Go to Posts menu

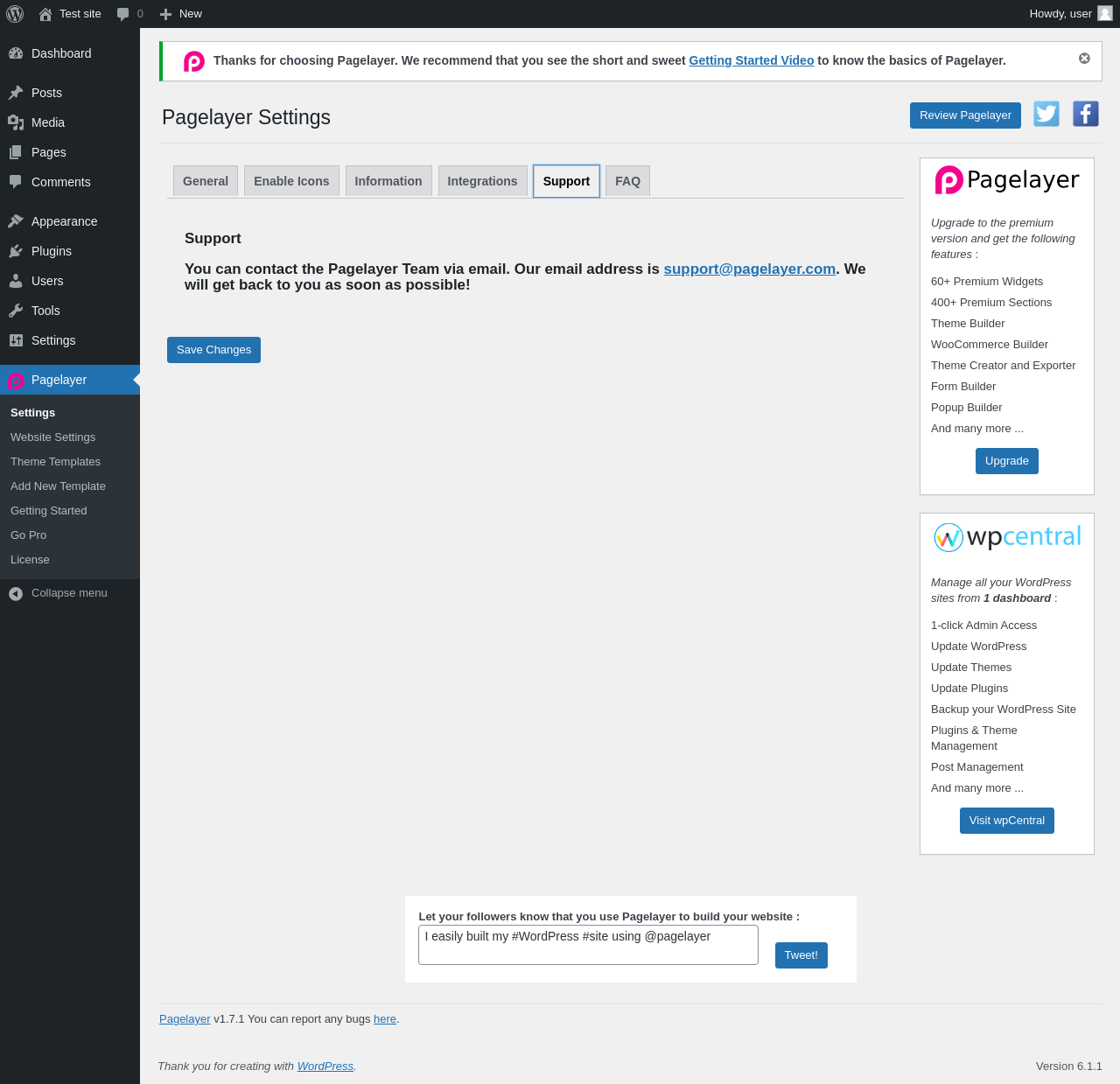point(70,93)
